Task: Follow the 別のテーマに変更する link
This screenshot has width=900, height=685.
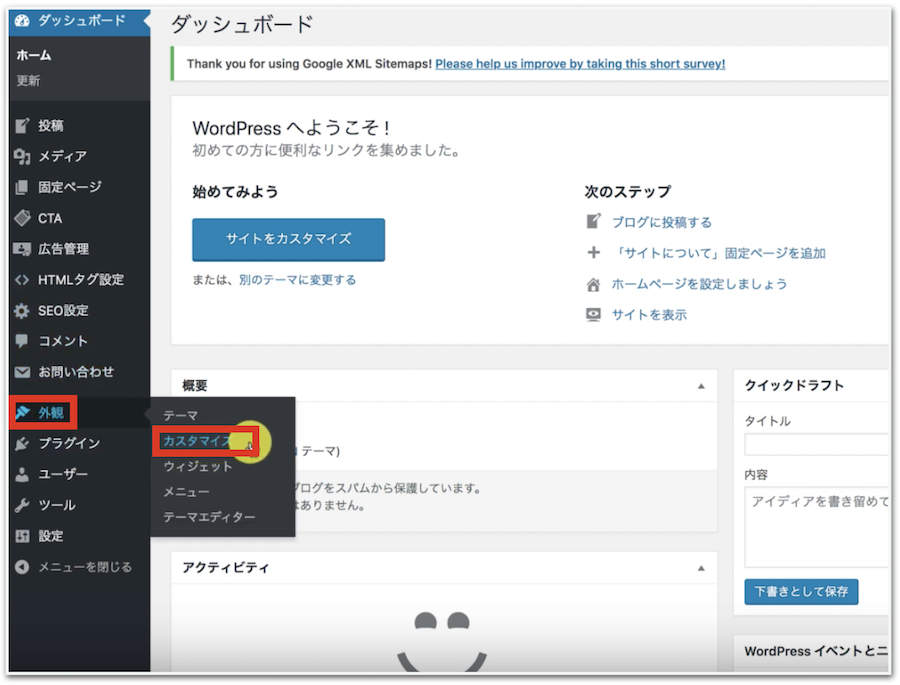Action: click(297, 280)
